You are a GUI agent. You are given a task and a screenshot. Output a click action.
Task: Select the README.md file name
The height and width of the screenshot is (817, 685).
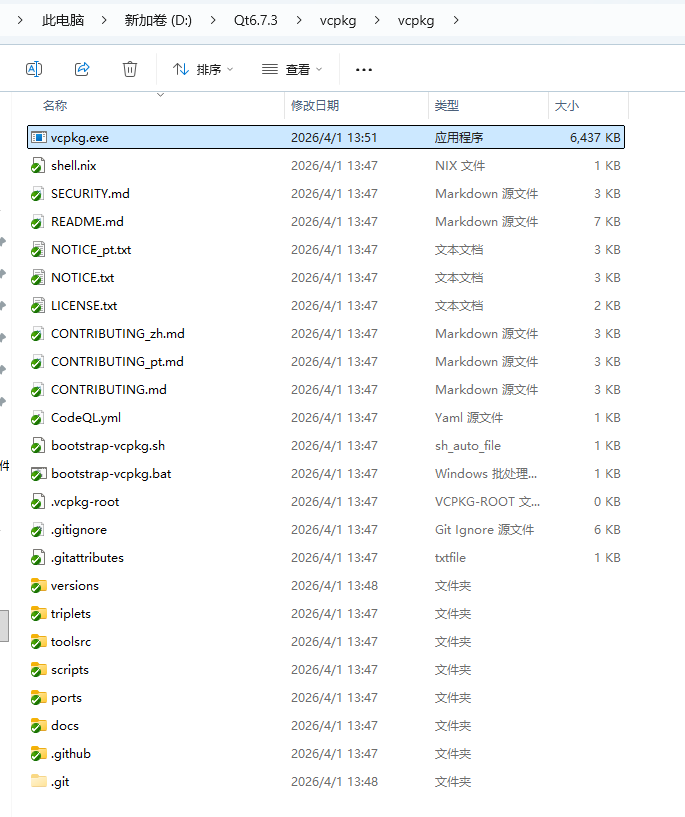click(x=87, y=222)
